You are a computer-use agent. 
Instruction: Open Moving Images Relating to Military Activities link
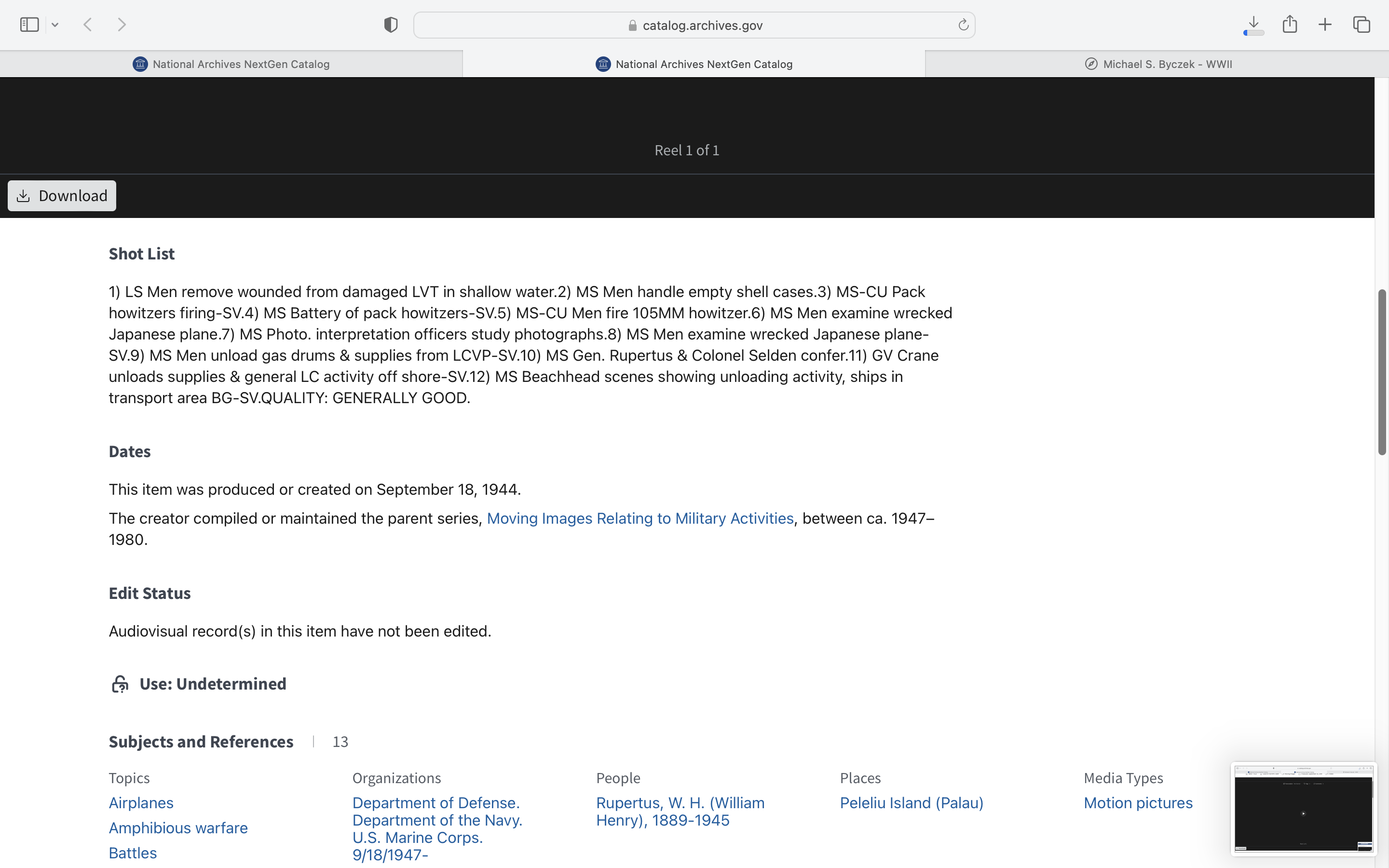[640, 518]
